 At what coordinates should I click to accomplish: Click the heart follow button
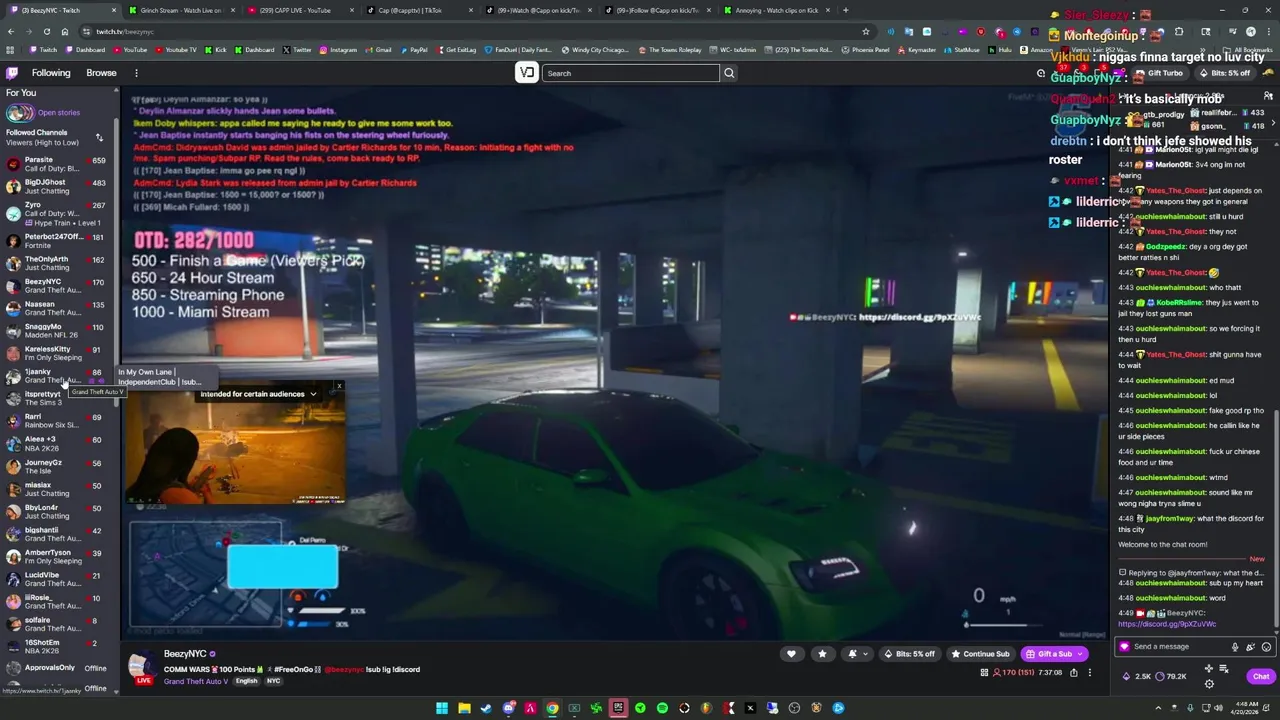coord(791,654)
